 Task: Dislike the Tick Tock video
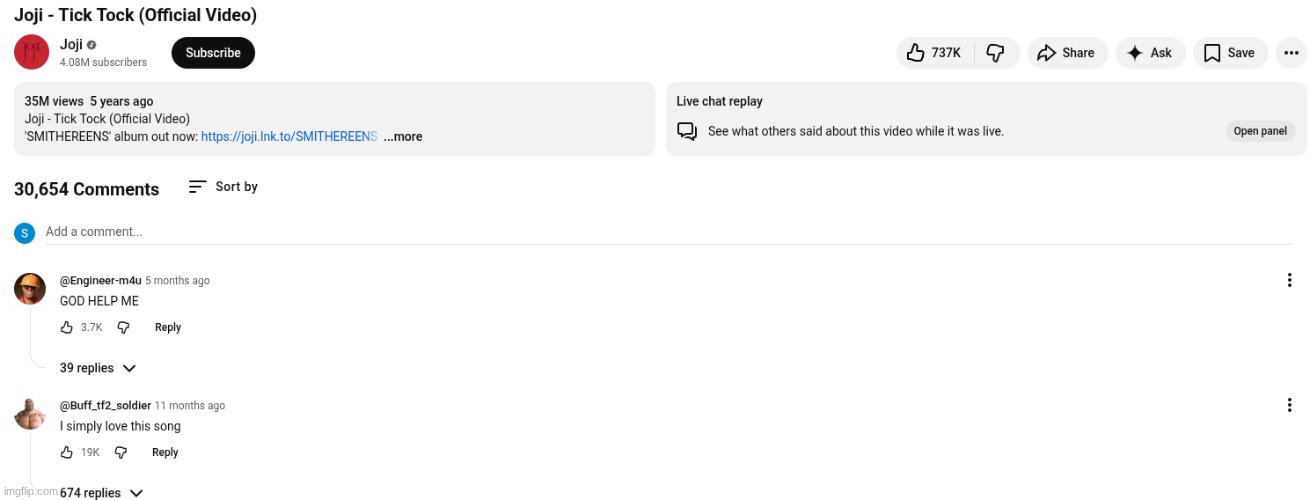tap(995, 53)
